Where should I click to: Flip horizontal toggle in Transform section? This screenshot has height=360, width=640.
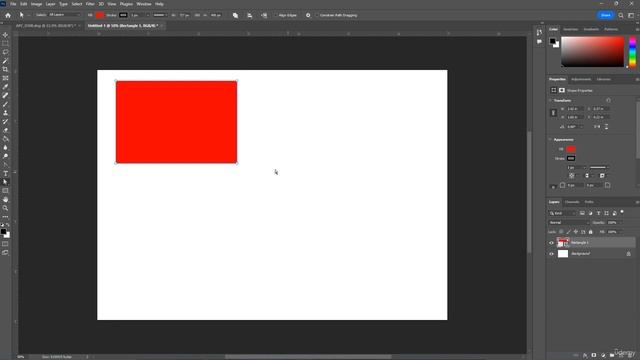[597, 127]
